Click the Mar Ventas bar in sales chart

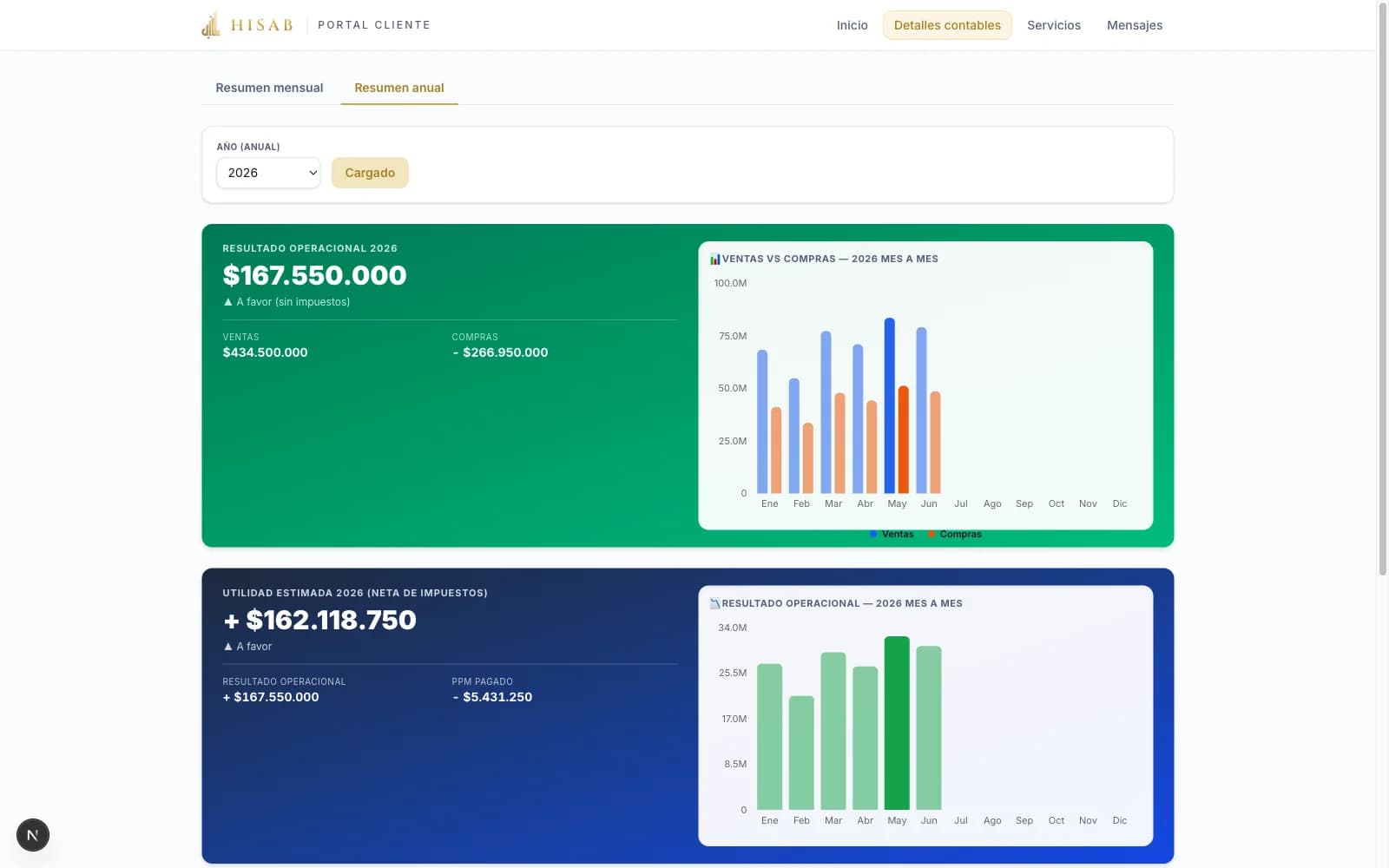(x=826, y=412)
